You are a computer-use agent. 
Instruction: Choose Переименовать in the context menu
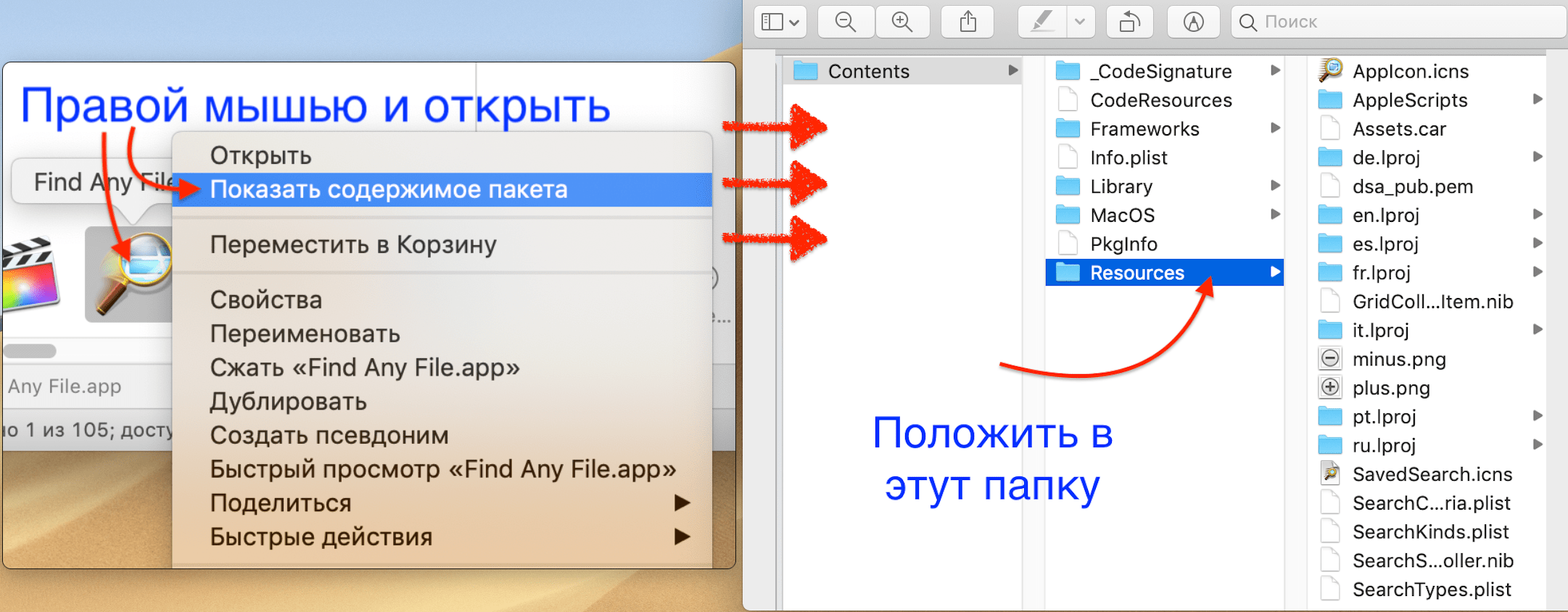coord(442,334)
